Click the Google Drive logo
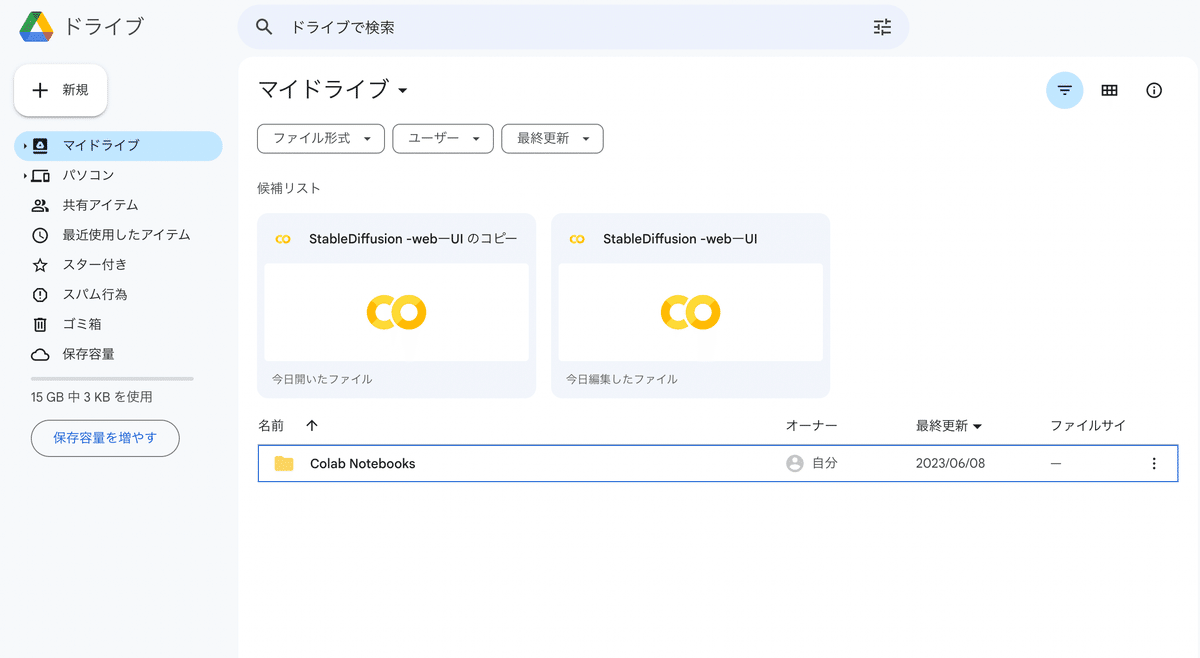This screenshot has height=658, width=1200. [x=36, y=27]
